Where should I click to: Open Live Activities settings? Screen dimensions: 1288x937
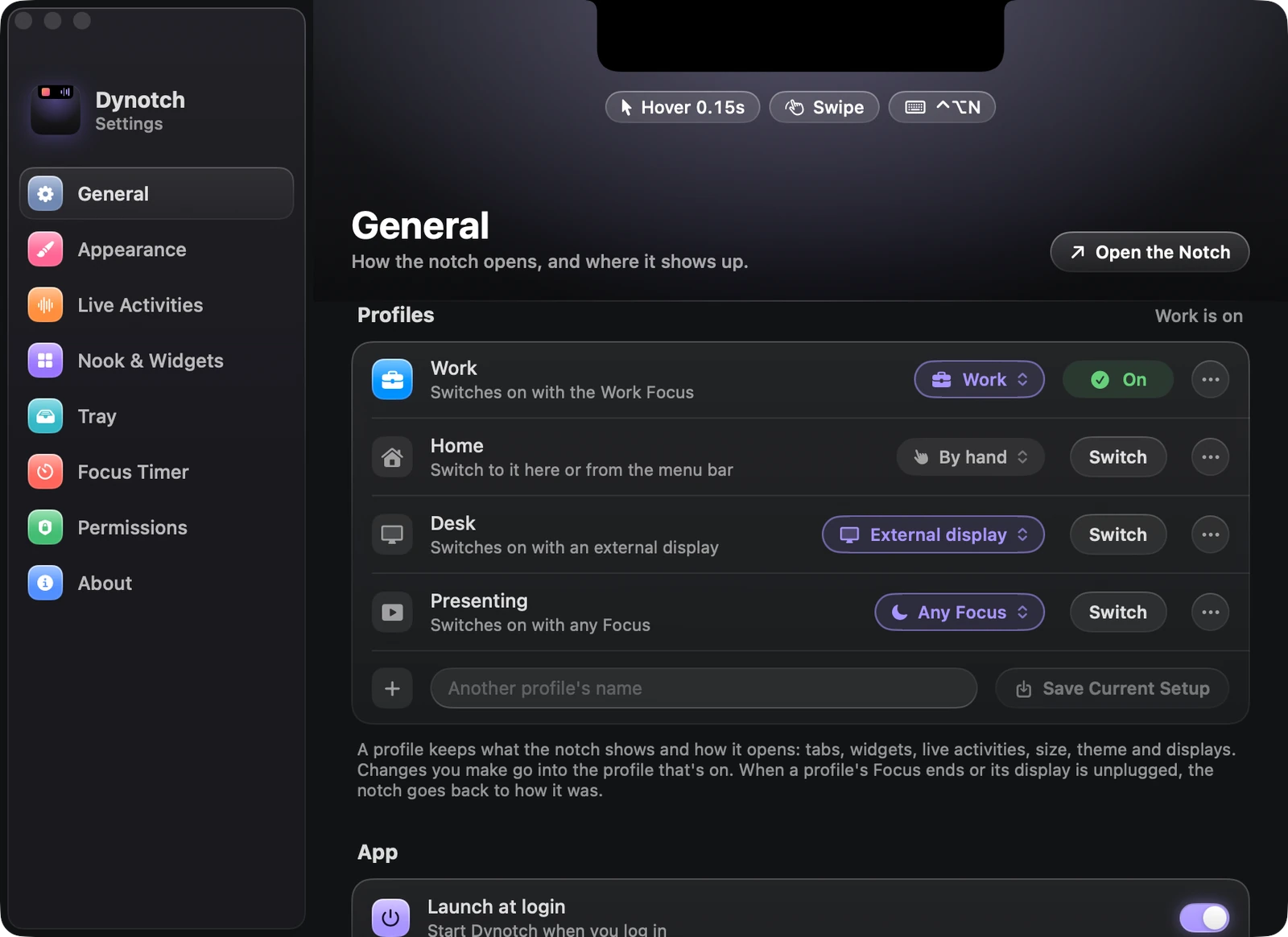(x=157, y=305)
